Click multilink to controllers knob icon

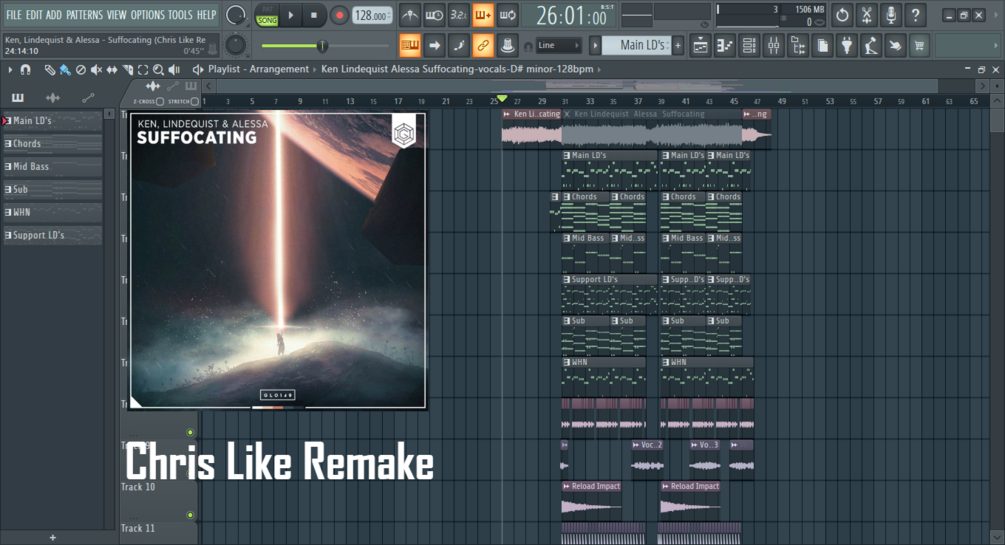(508, 45)
